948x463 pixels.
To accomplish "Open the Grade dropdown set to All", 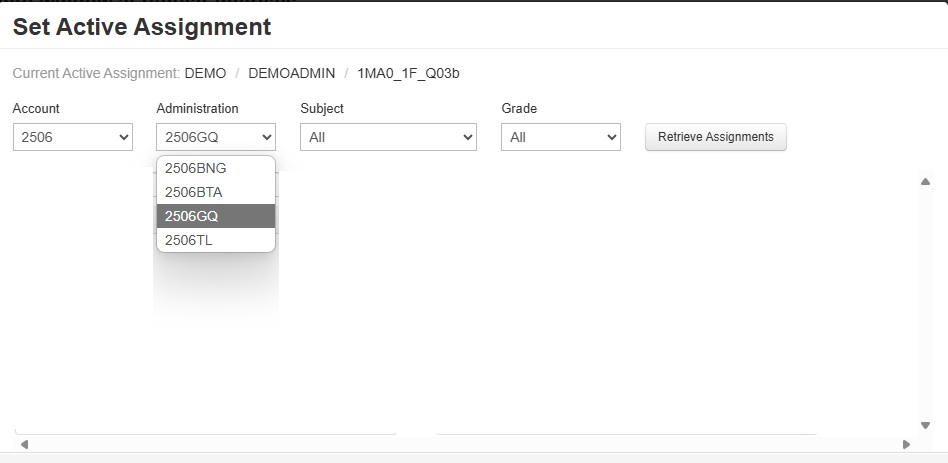I will click(x=560, y=137).
